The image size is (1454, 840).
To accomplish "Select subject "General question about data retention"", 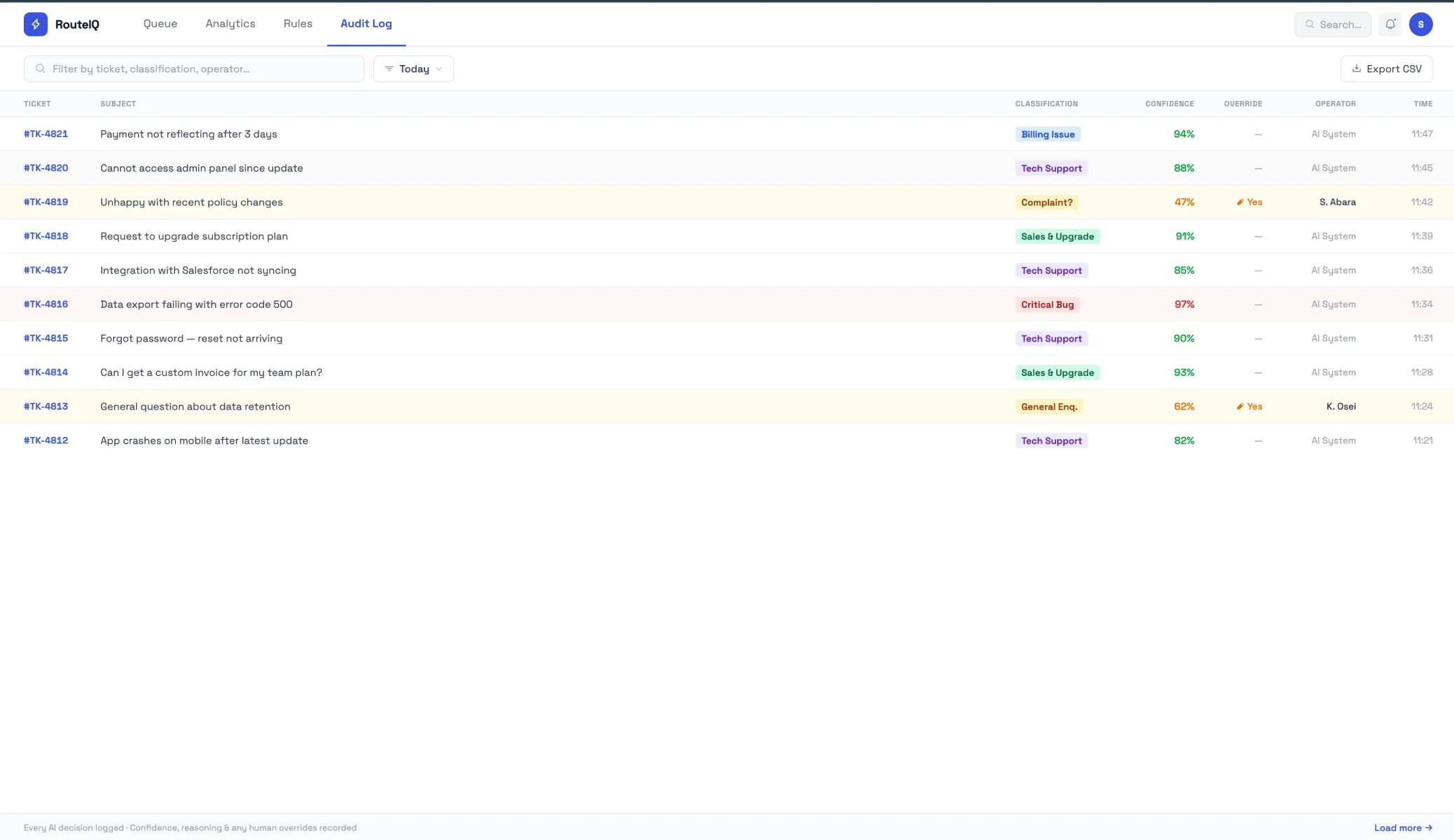I will click(x=195, y=407).
